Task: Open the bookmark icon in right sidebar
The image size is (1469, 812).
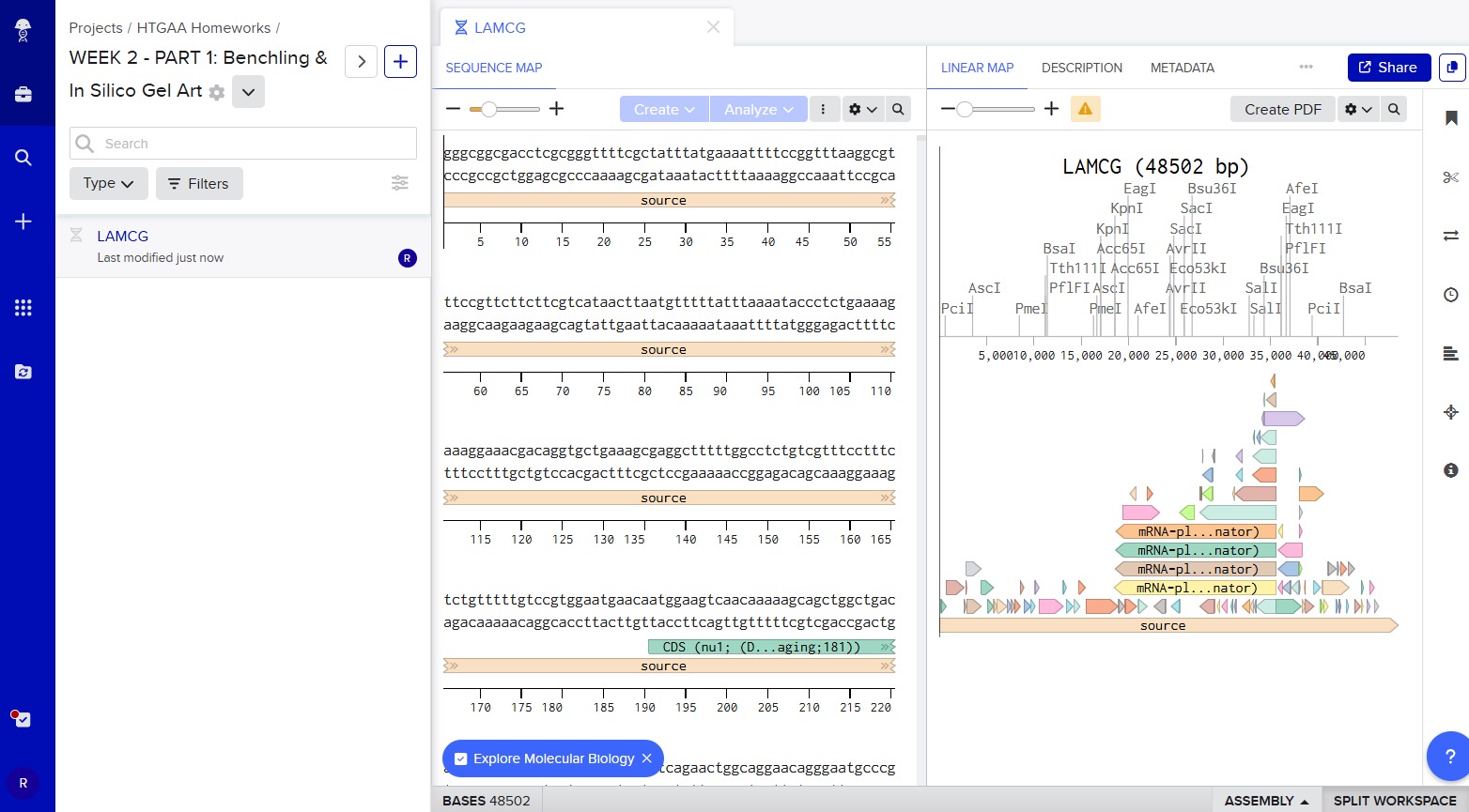Action: (x=1451, y=118)
